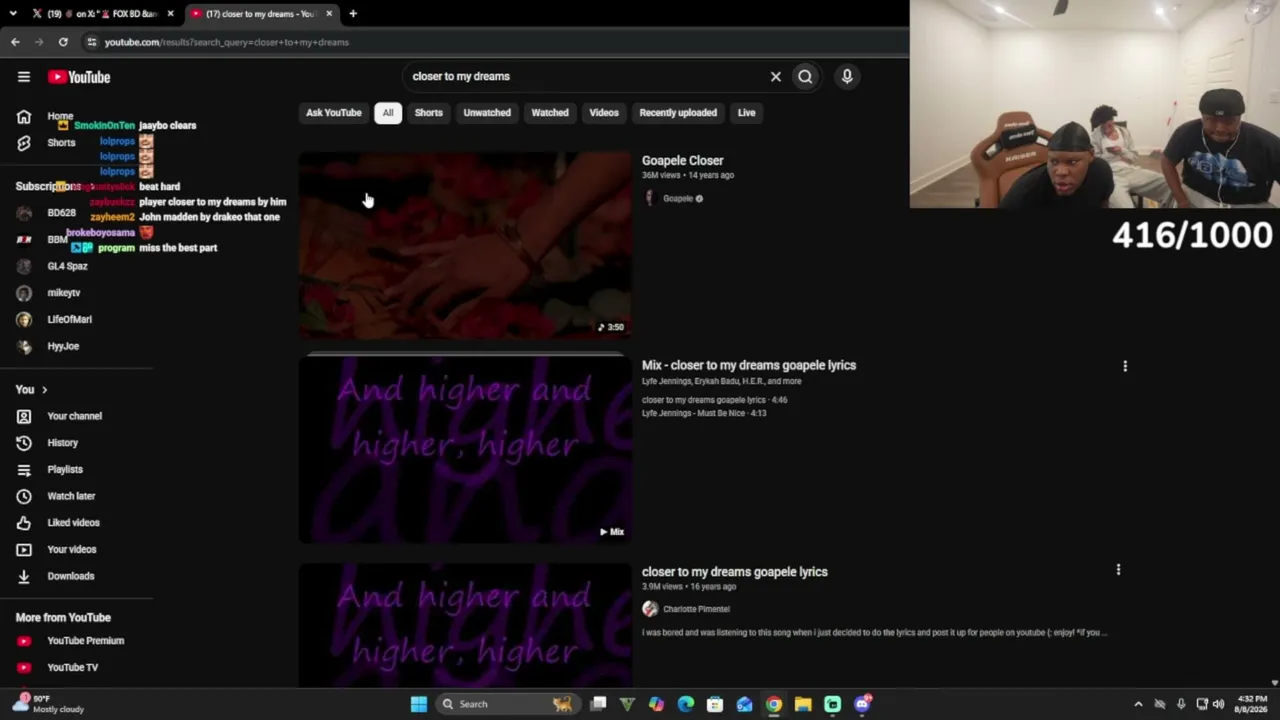Click the search magnifier button
1280x720 pixels.
[805, 76]
